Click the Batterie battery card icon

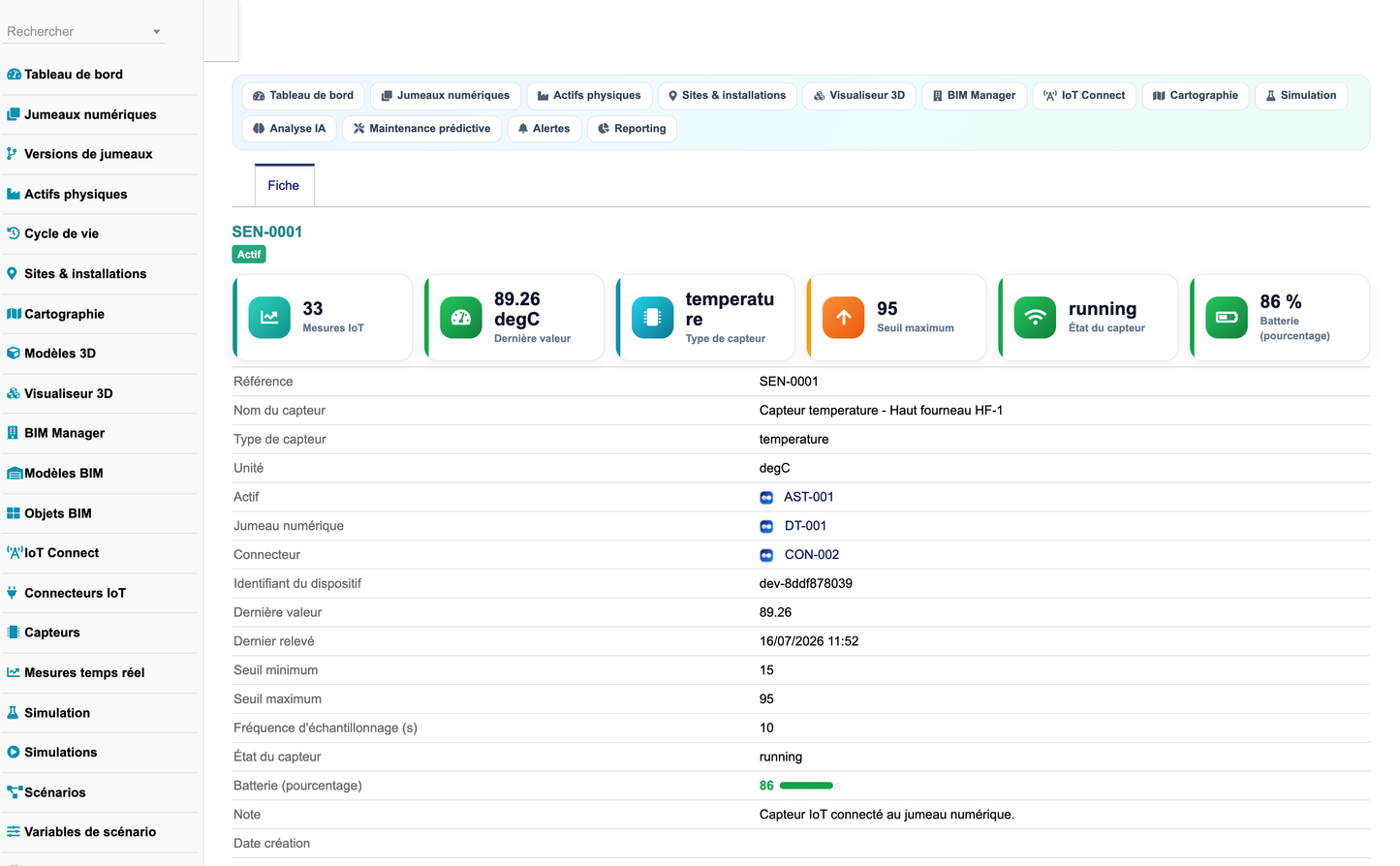pos(1227,318)
